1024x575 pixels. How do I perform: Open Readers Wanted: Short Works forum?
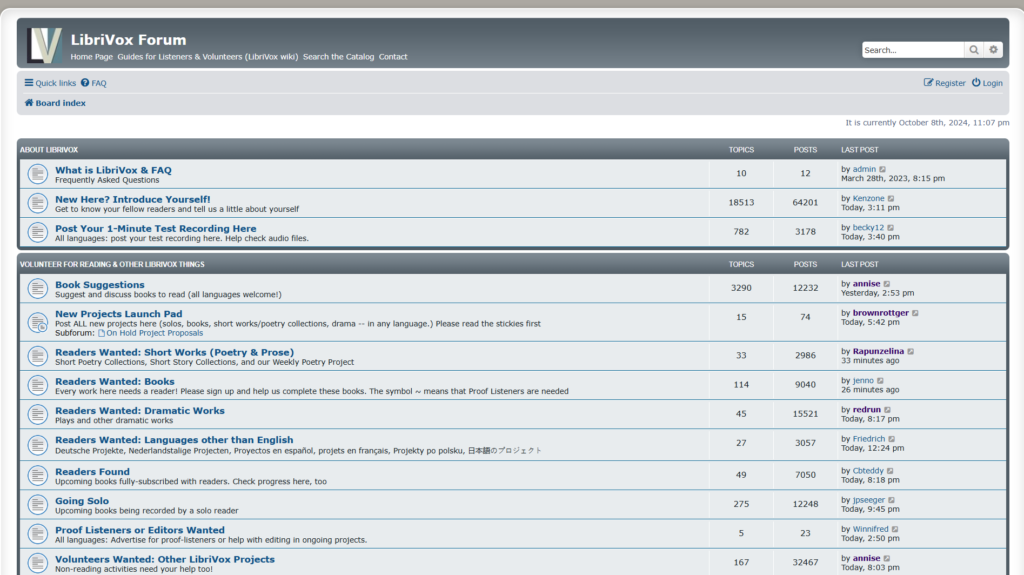pos(174,352)
